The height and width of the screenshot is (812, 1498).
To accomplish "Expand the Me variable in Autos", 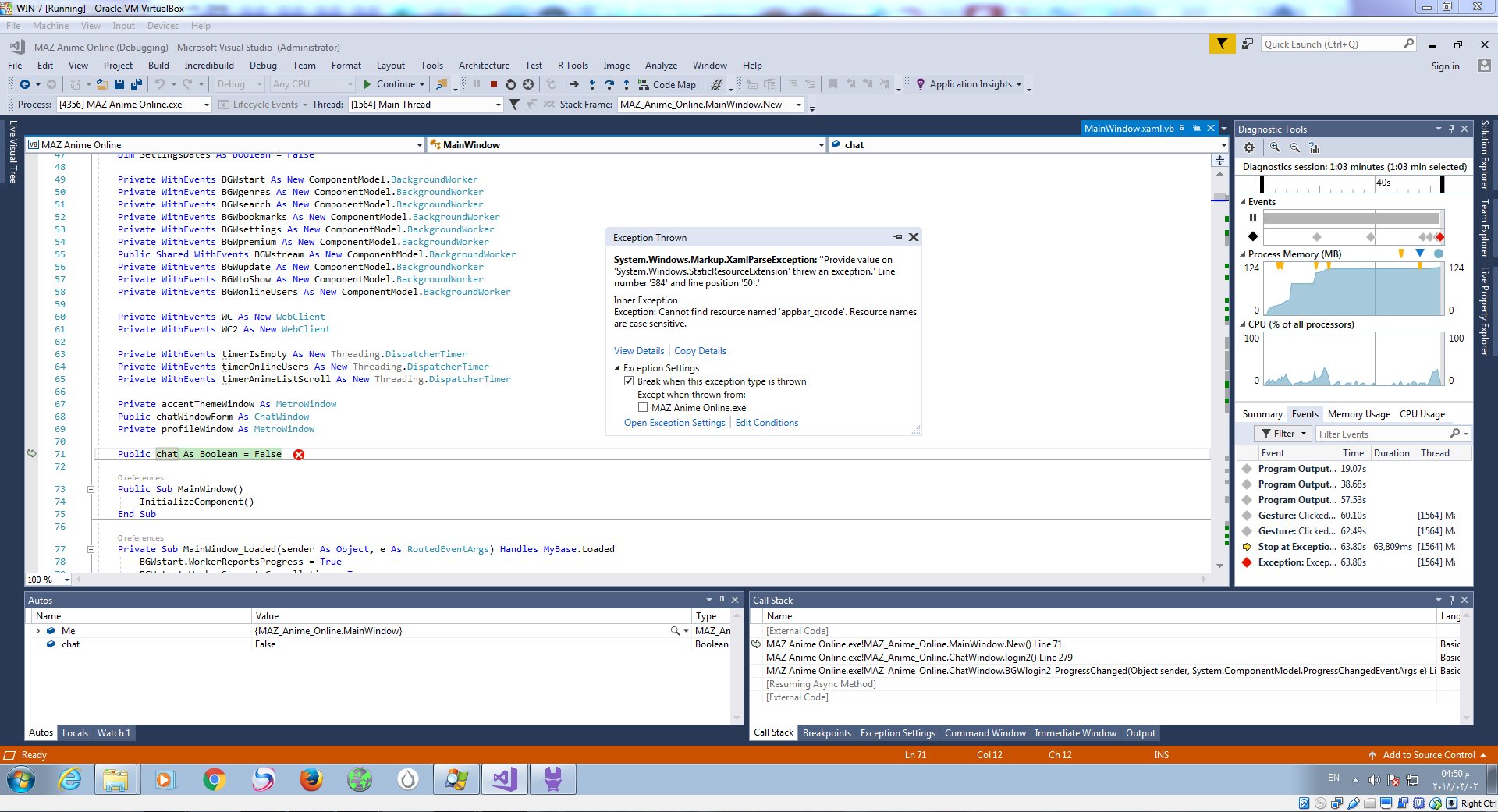I will tap(37, 631).
